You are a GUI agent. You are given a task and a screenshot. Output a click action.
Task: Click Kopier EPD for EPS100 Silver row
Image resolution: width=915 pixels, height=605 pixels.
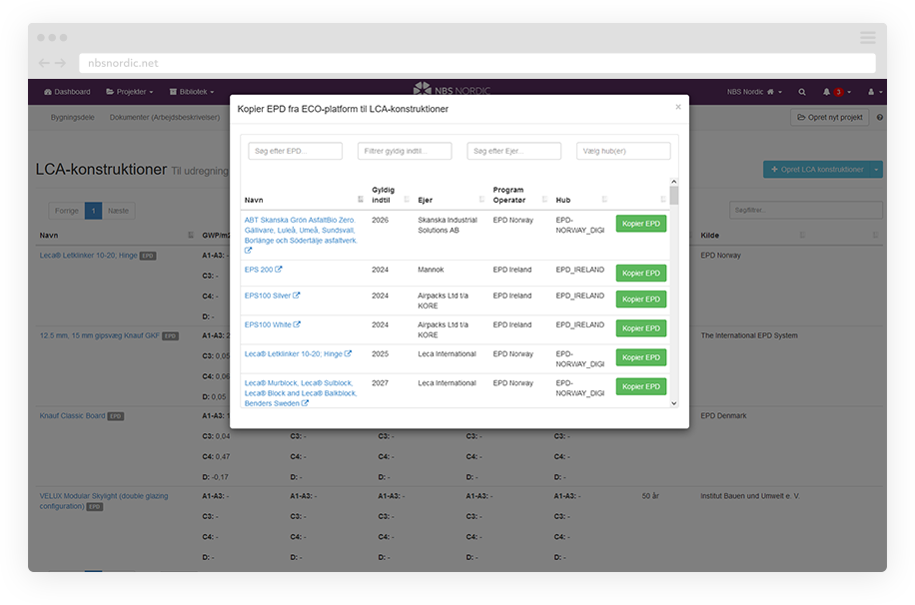[x=641, y=299]
